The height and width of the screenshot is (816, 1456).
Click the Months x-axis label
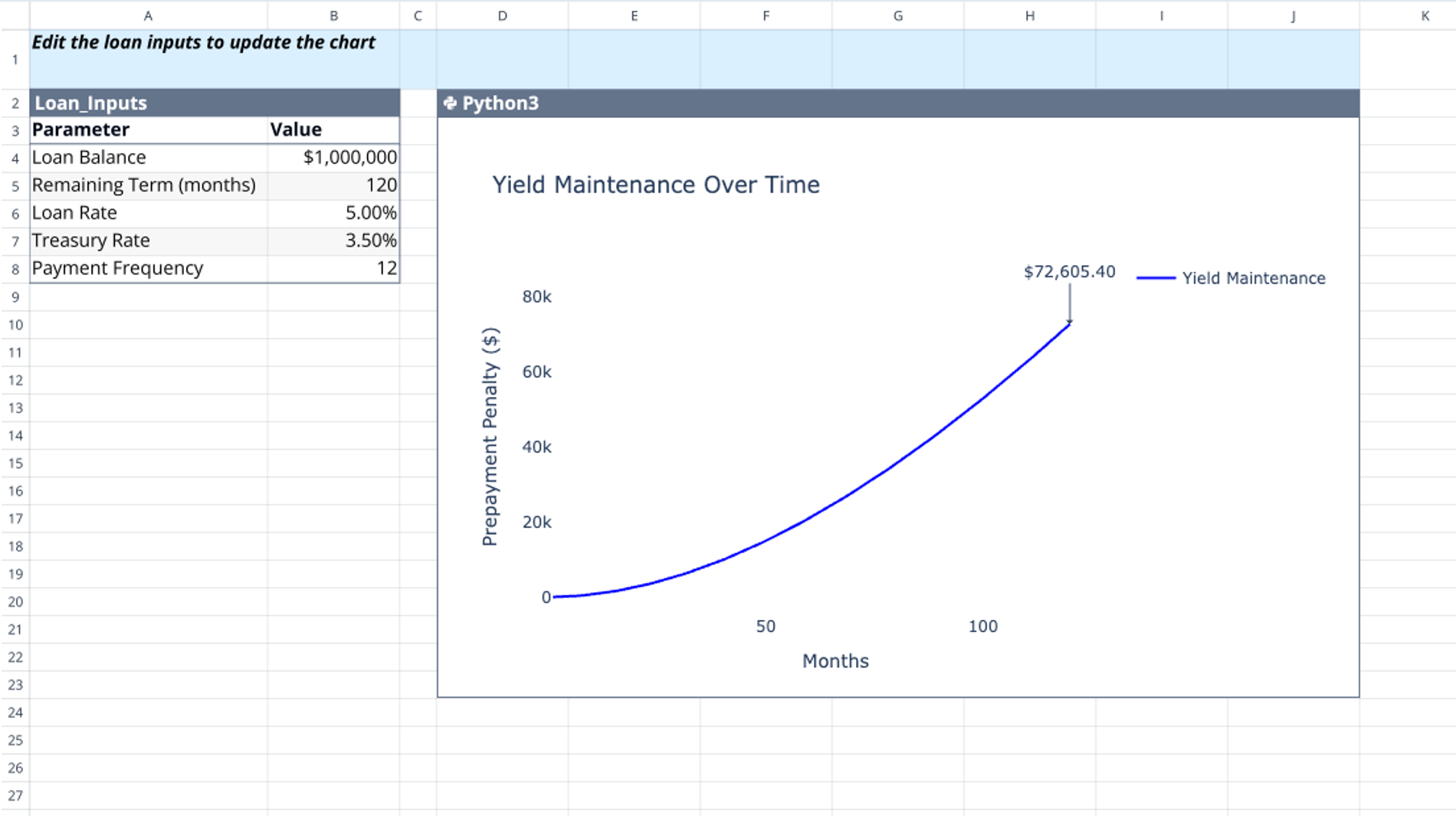(x=835, y=661)
